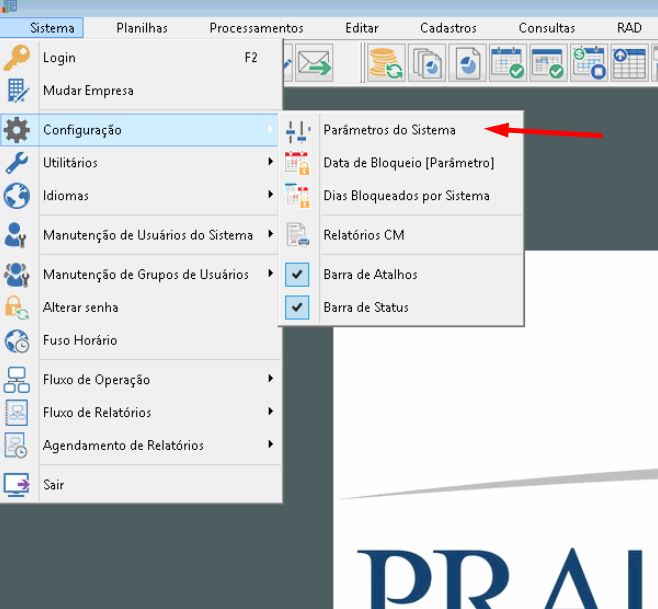
Task: Click the Sair exit monitor icon
Action: point(17,485)
